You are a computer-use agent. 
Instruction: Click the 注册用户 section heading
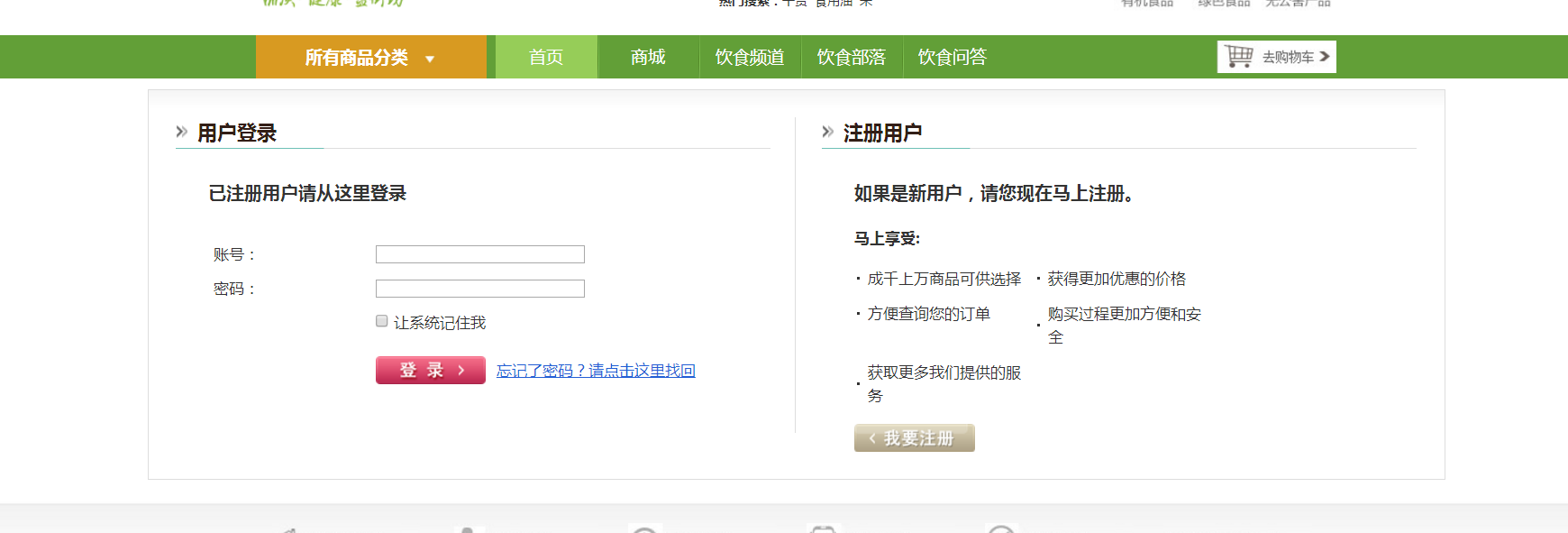tap(883, 133)
